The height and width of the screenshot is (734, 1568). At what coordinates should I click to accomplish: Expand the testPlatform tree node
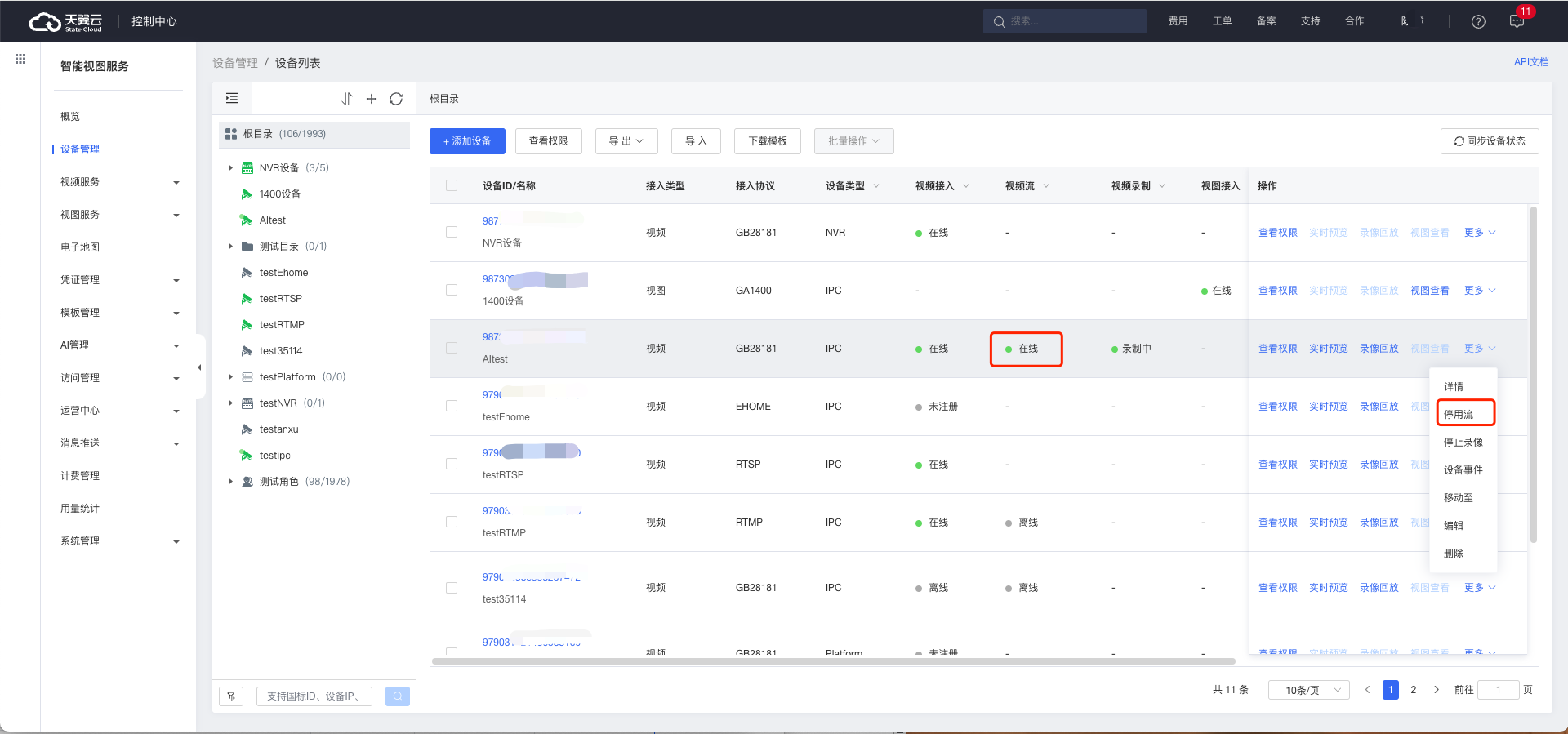(230, 377)
